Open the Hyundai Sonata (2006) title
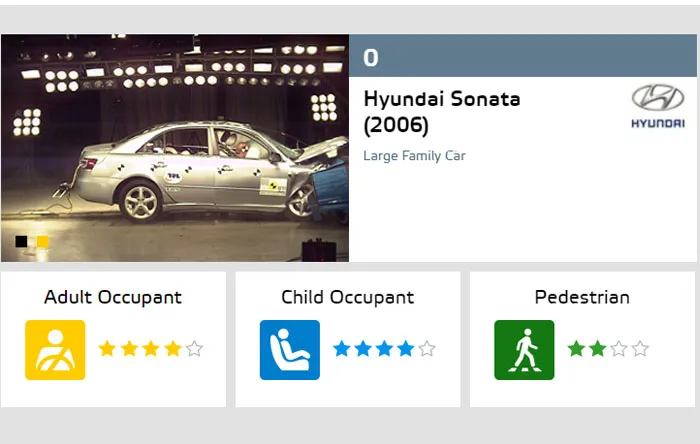 coord(442,112)
